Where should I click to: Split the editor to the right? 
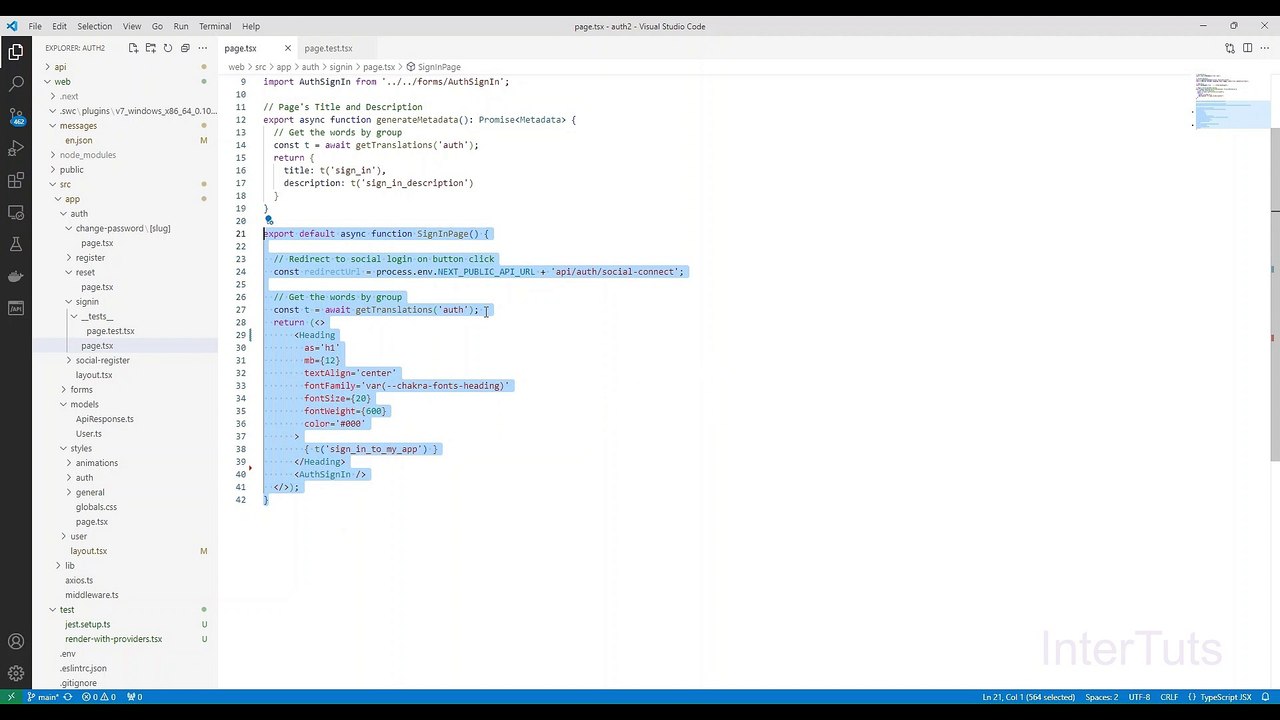click(1248, 48)
